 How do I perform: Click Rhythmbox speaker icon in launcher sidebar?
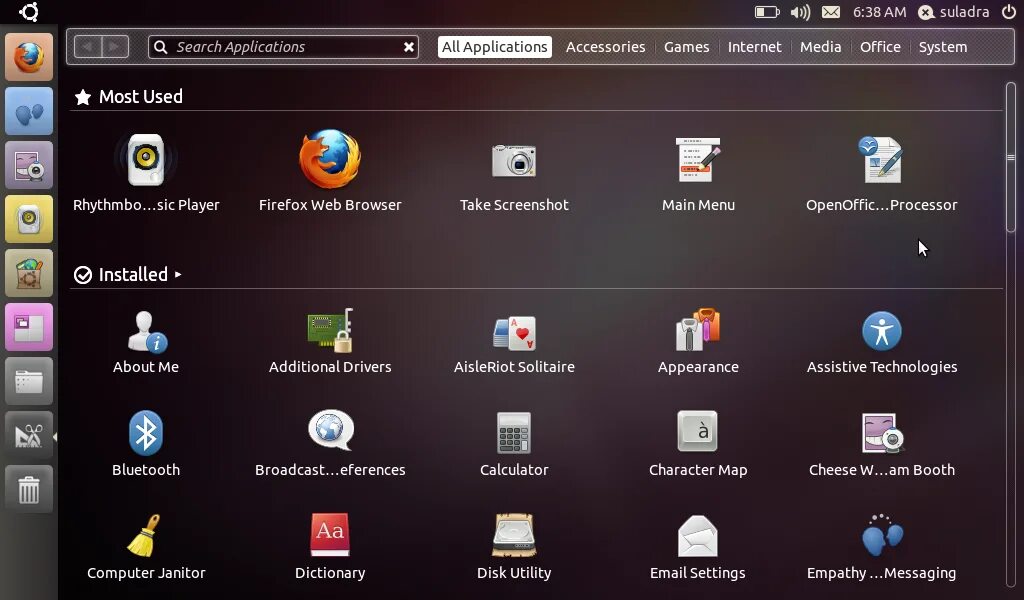[x=29, y=219]
